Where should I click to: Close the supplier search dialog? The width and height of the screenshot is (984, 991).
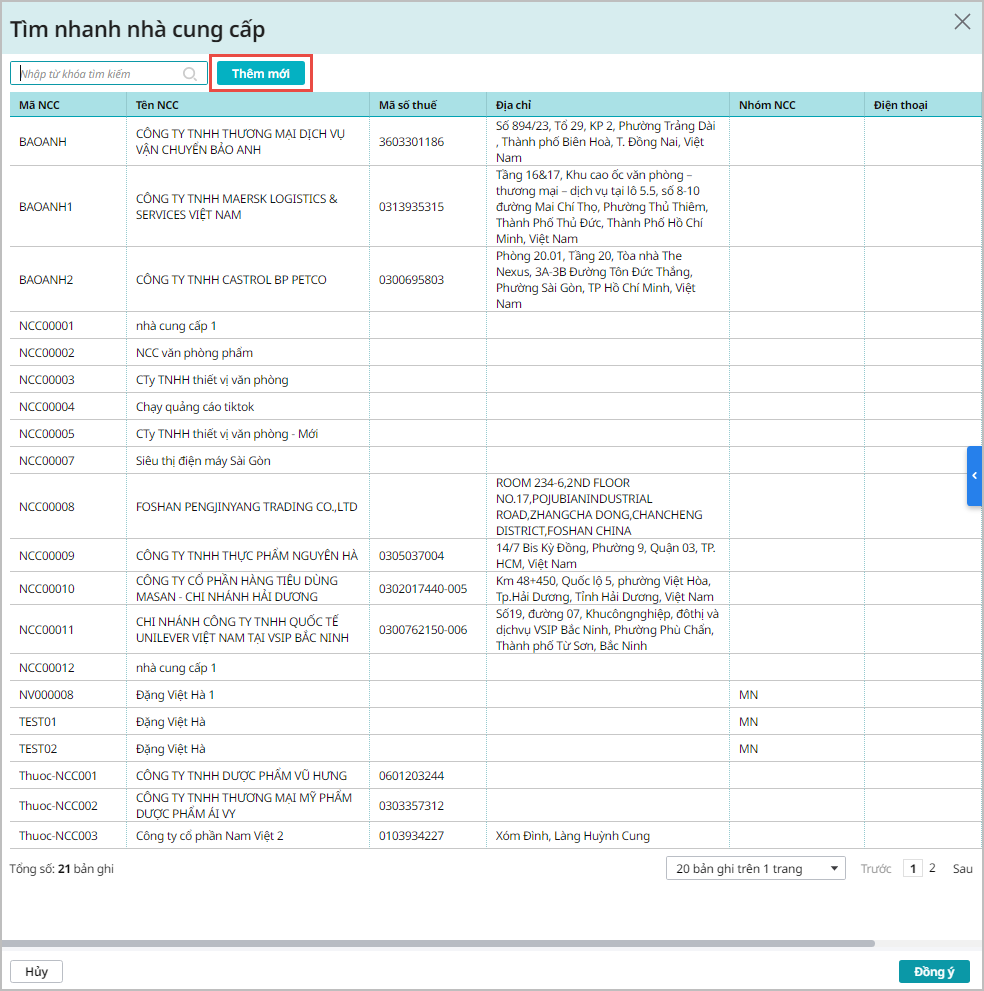[x=962, y=22]
